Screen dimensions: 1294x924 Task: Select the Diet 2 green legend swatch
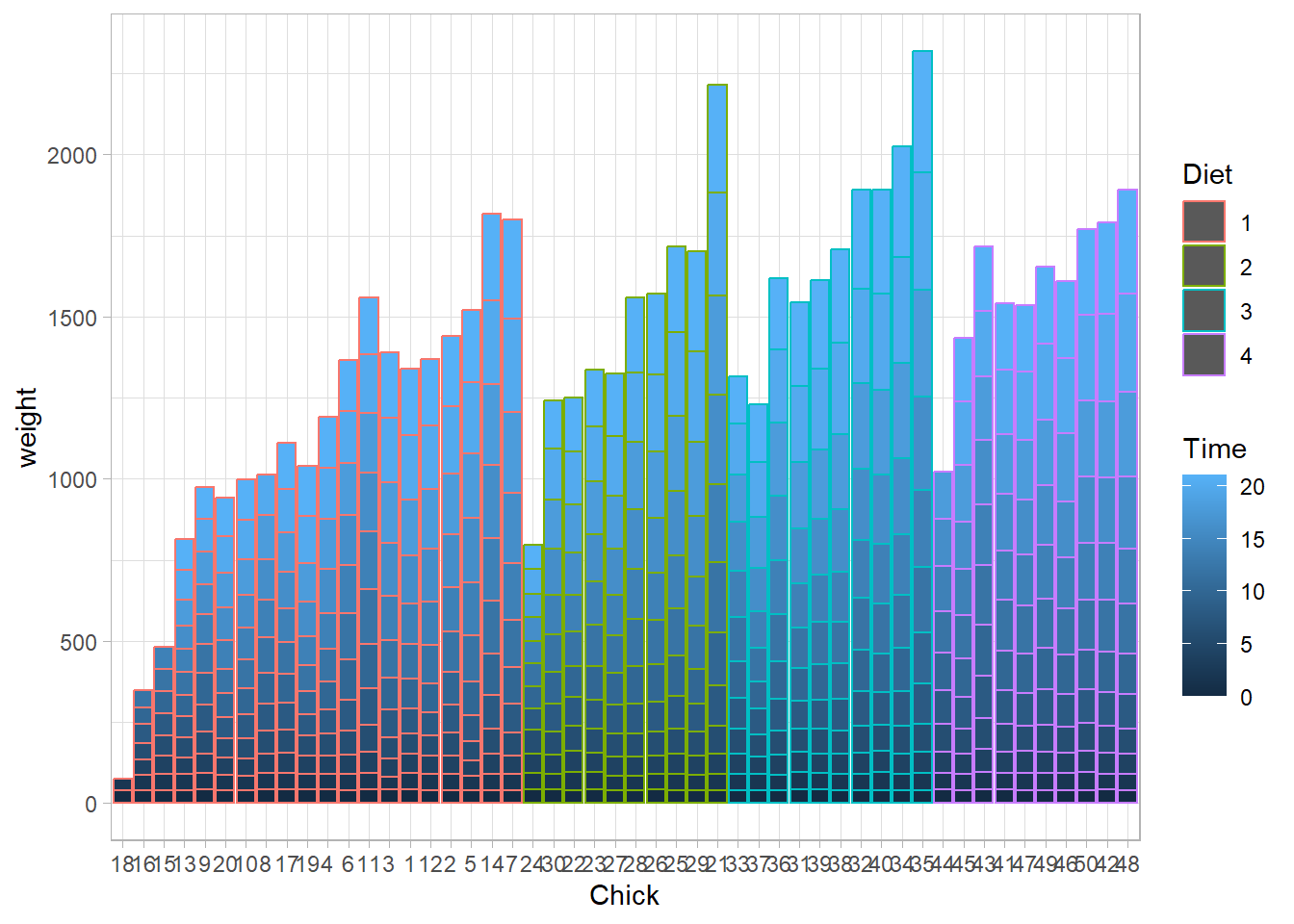tap(1203, 267)
